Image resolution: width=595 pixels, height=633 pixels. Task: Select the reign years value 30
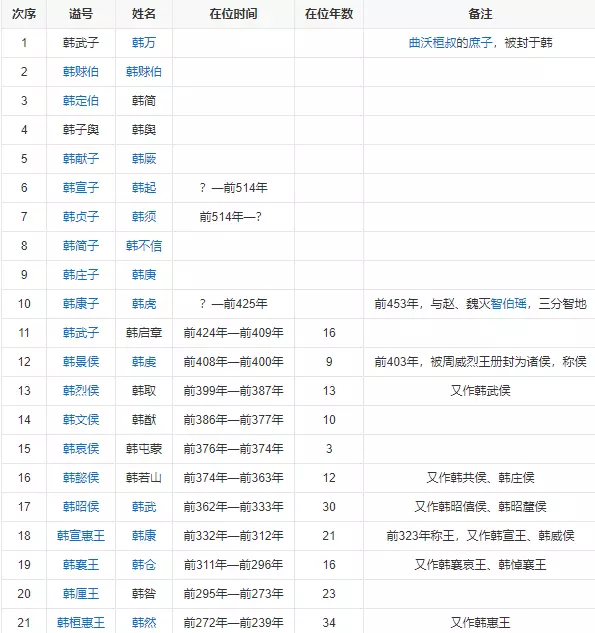[x=329, y=507]
